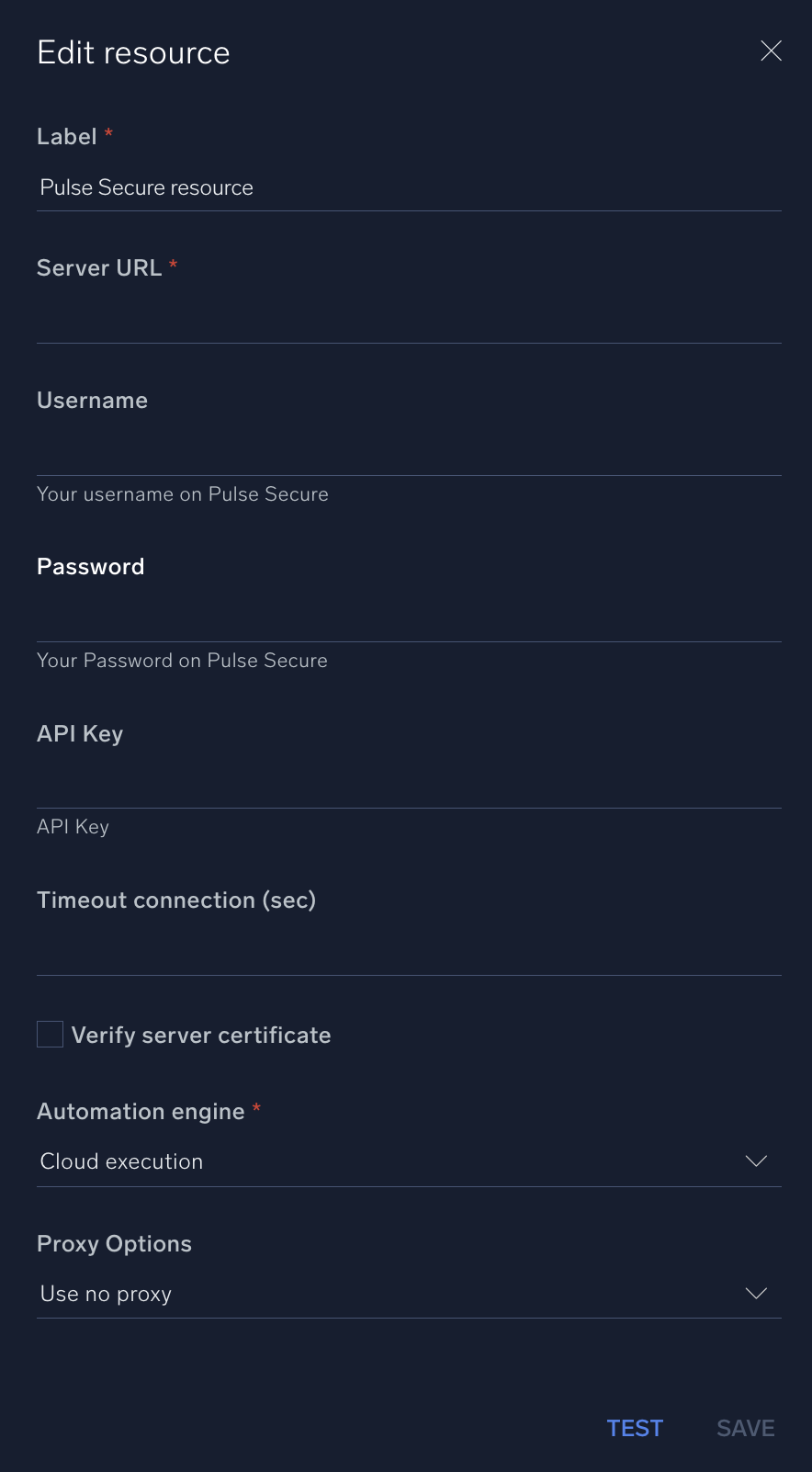This screenshot has height=1472, width=812.
Task: Toggle the Verify server certificate checkbox off
Action: (50, 1034)
